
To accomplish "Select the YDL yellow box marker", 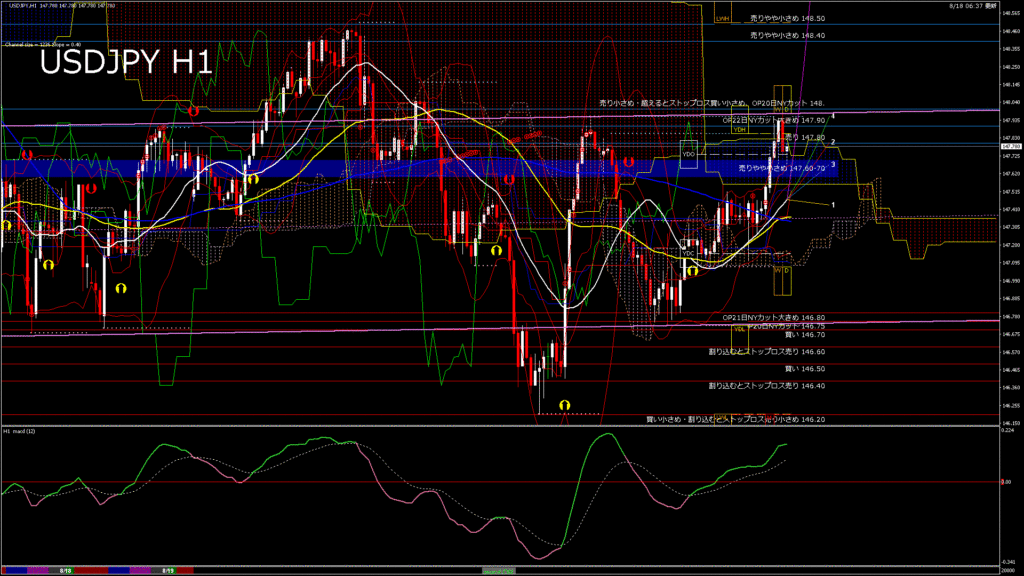I will tap(739, 328).
